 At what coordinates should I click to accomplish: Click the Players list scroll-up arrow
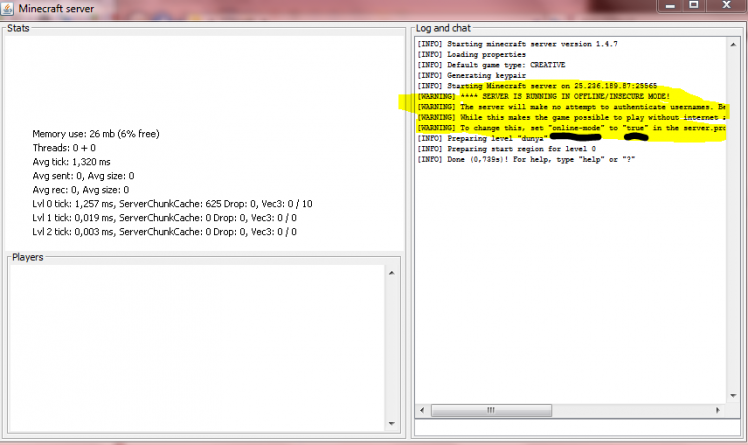[x=392, y=273]
